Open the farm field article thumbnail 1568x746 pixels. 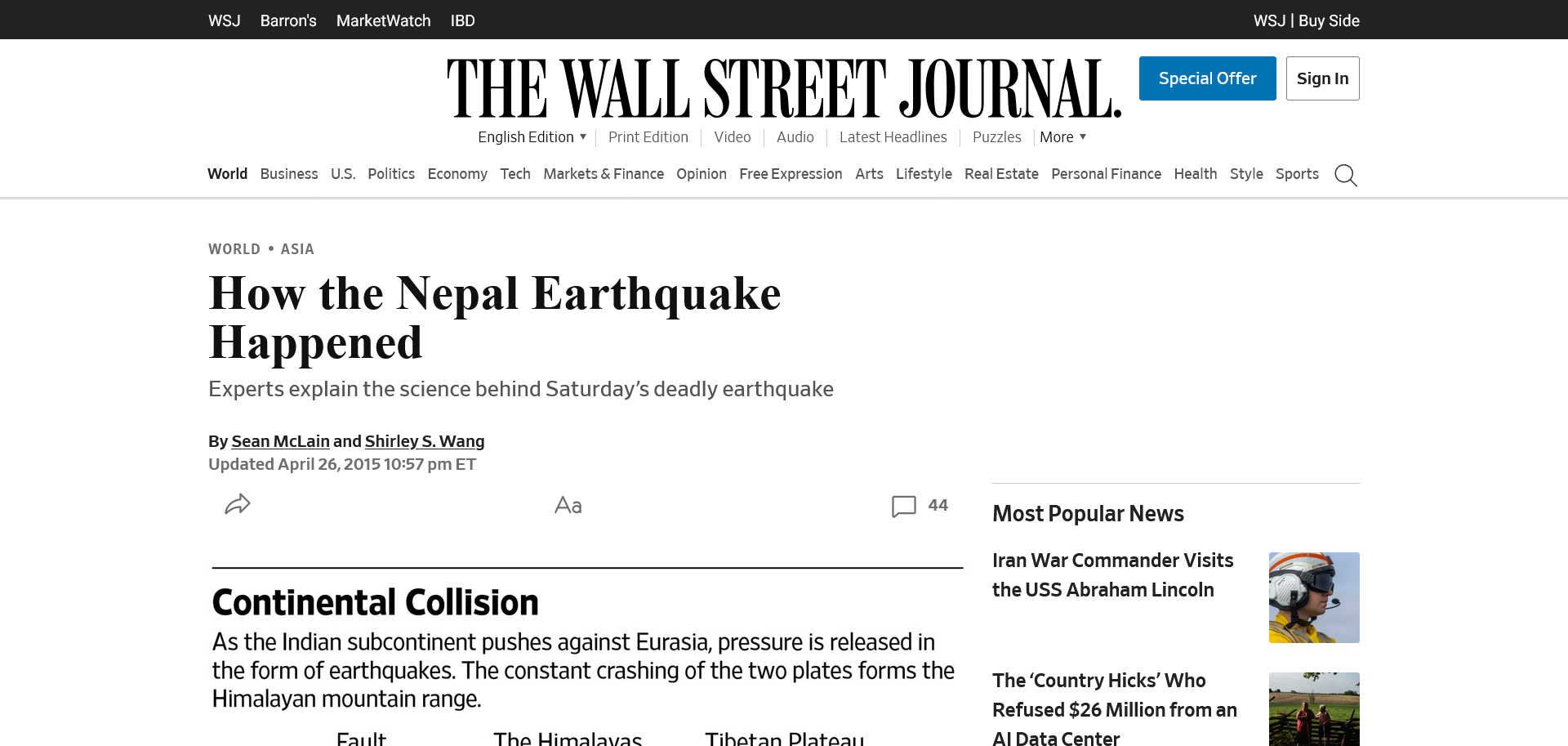pyautogui.click(x=1314, y=708)
